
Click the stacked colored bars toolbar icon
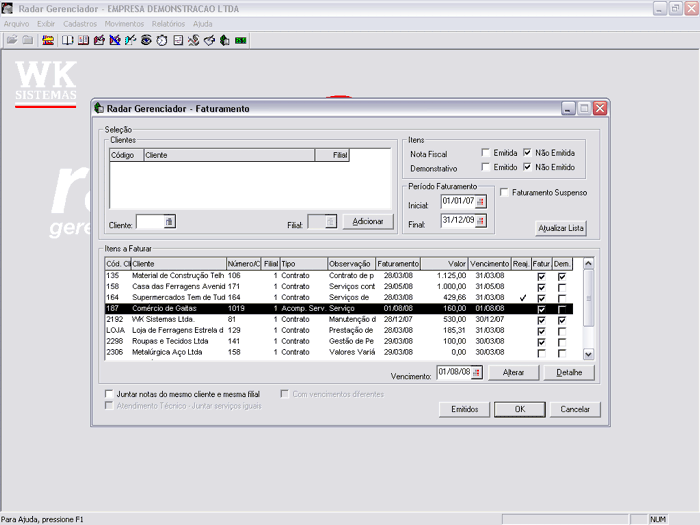tap(48, 40)
